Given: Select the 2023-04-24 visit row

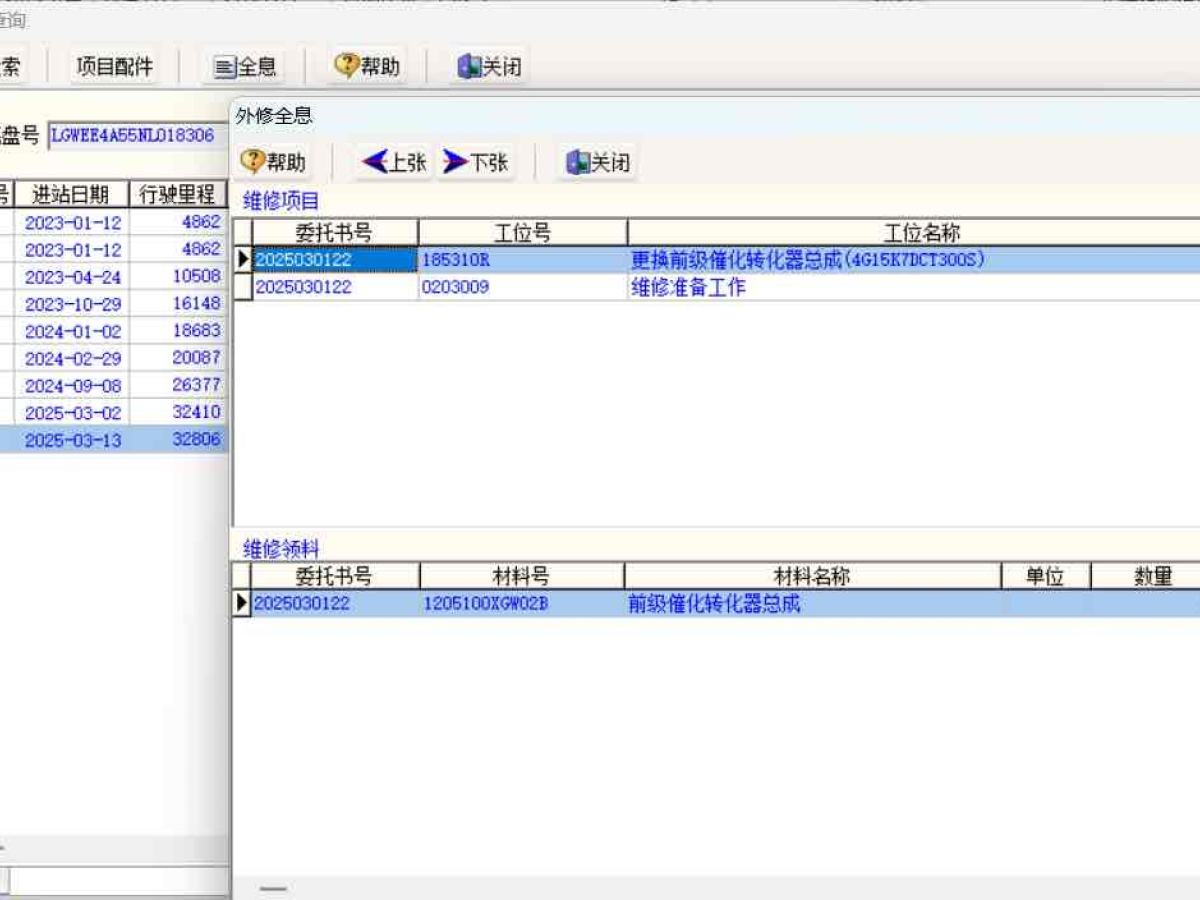Looking at the screenshot, I should (72, 277).
